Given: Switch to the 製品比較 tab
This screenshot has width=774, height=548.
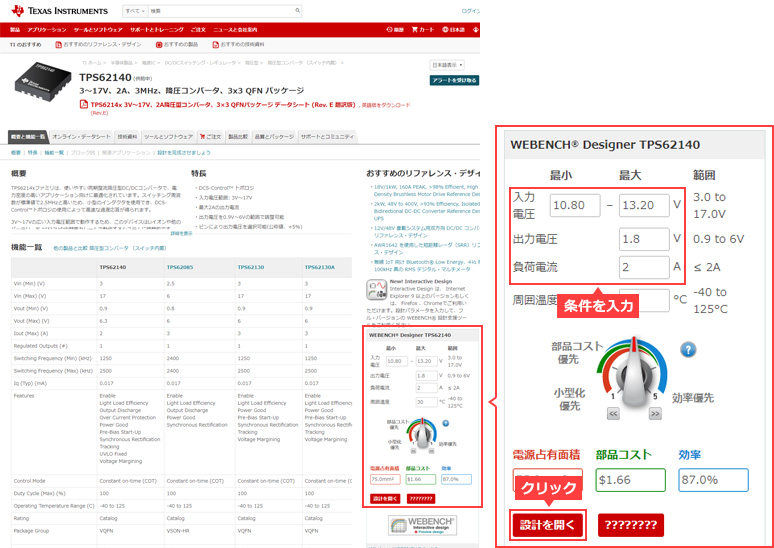Looking at the screenshot, I should click(238, 137).
